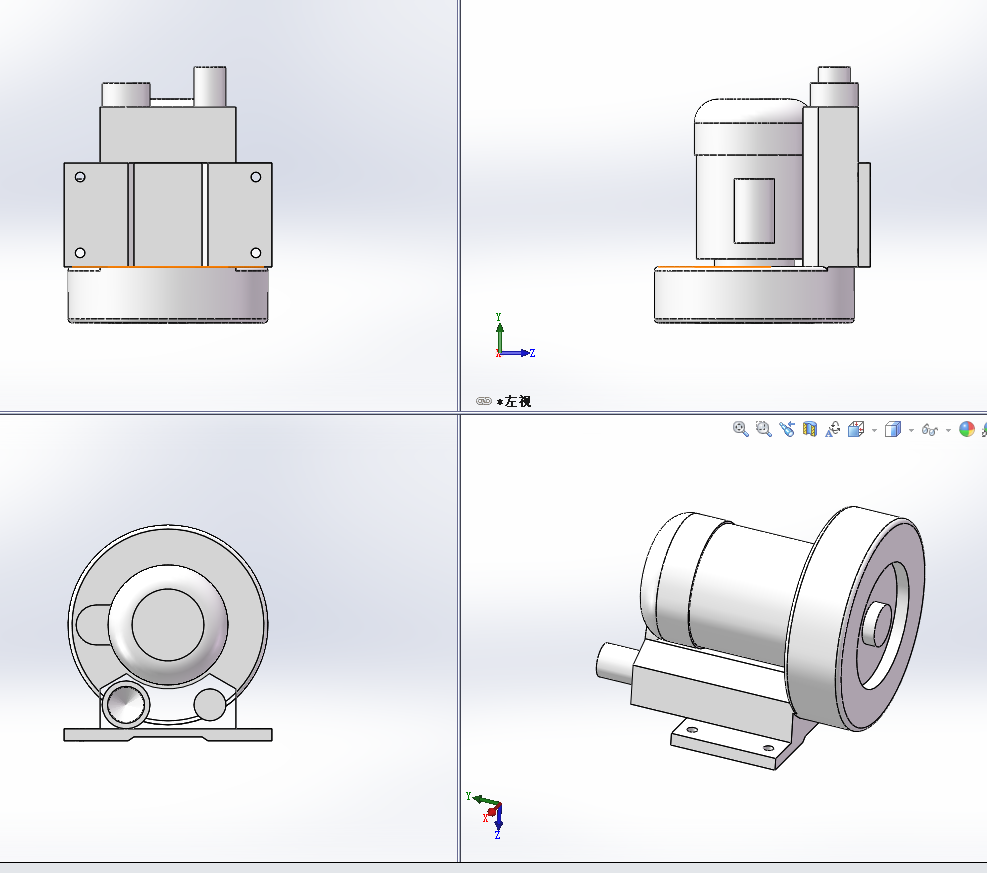The height and width of the screenshot is (873, 987).
Task: Click the Display Style shaded cube icon
Action: coord(893,429)
